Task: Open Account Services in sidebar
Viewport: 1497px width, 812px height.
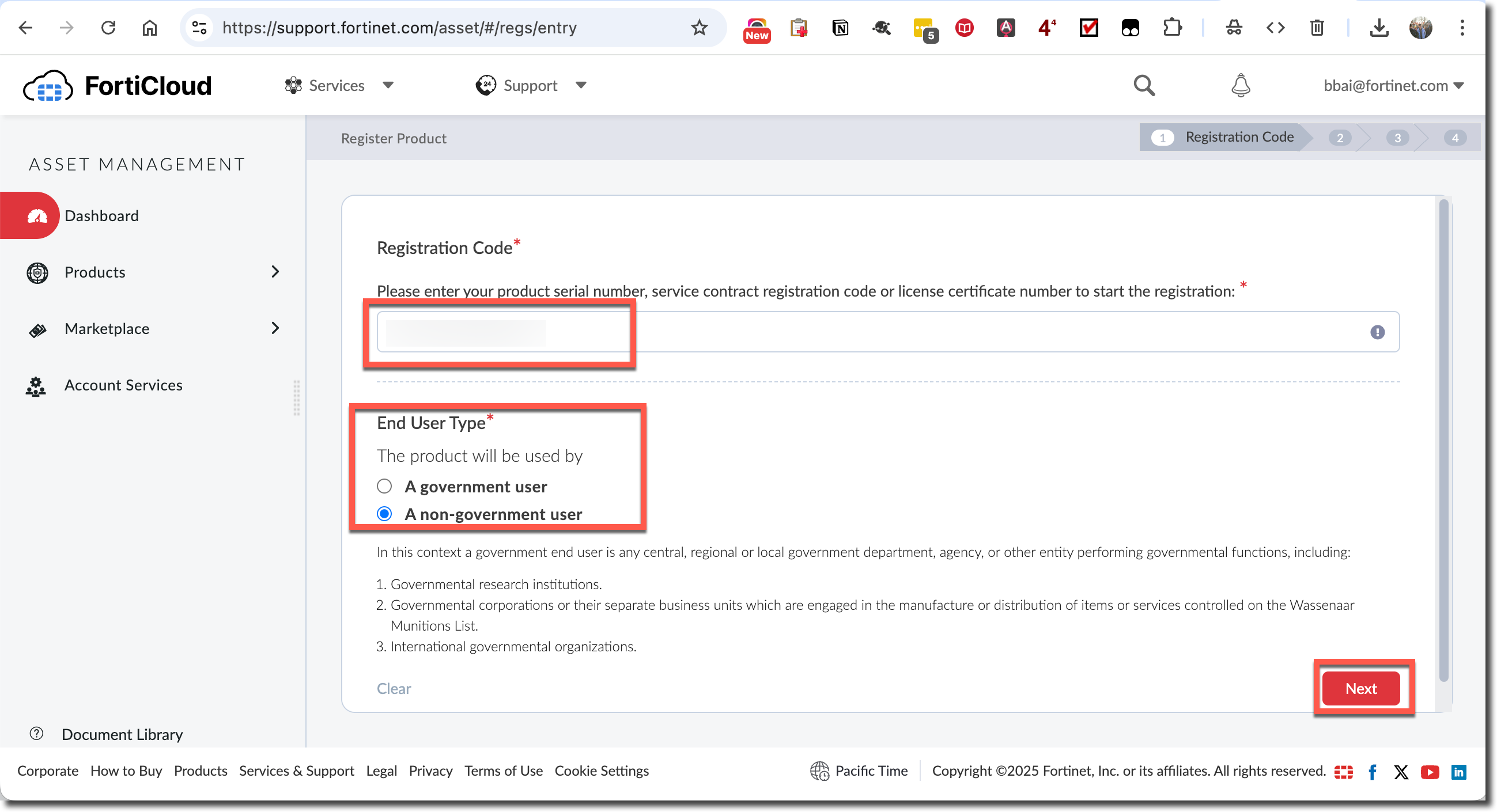Action: point(123,385)
